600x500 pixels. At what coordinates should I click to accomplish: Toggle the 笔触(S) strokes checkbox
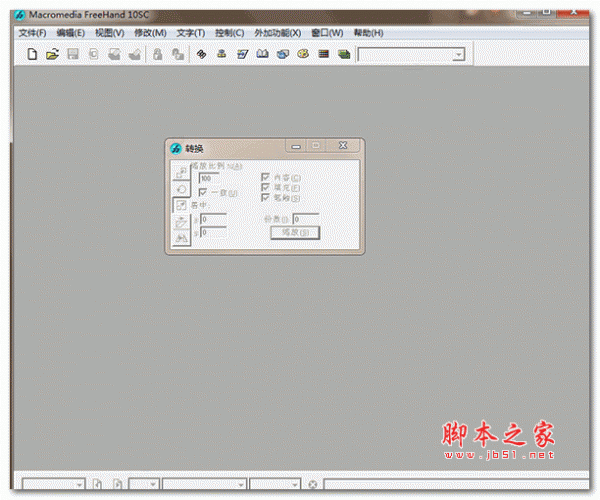pos(265,198)
